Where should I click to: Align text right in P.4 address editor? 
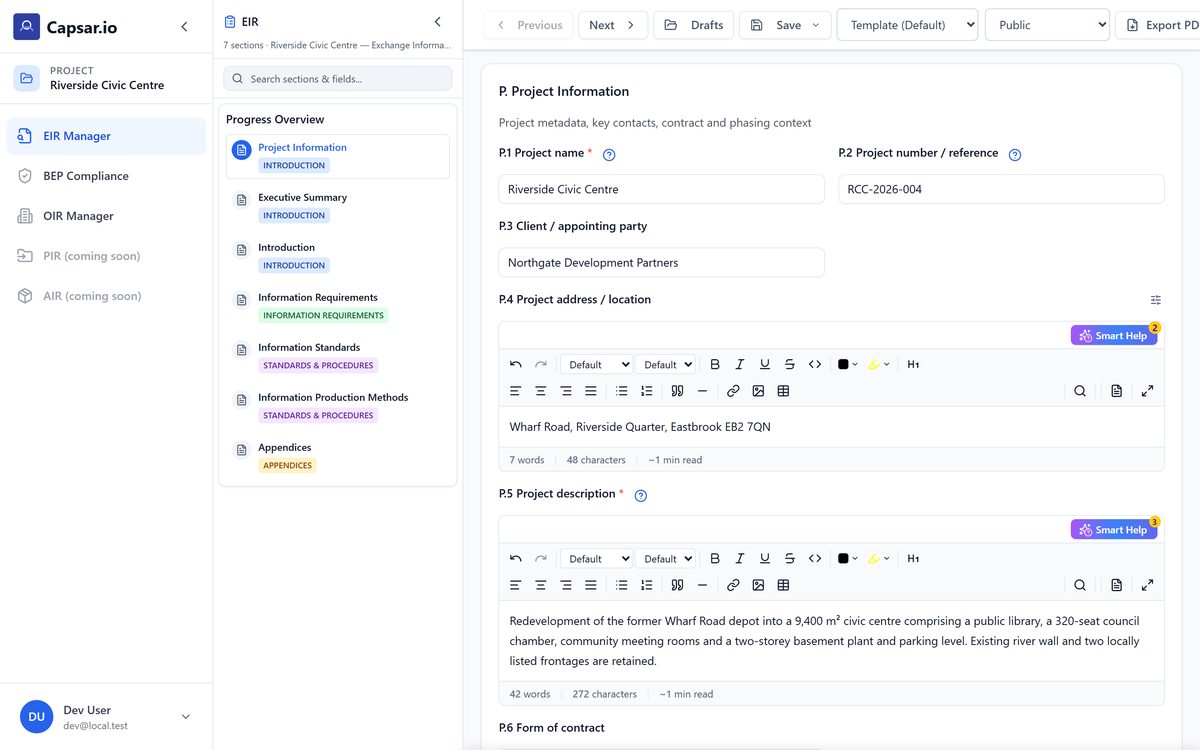click(x=566, y=391)
